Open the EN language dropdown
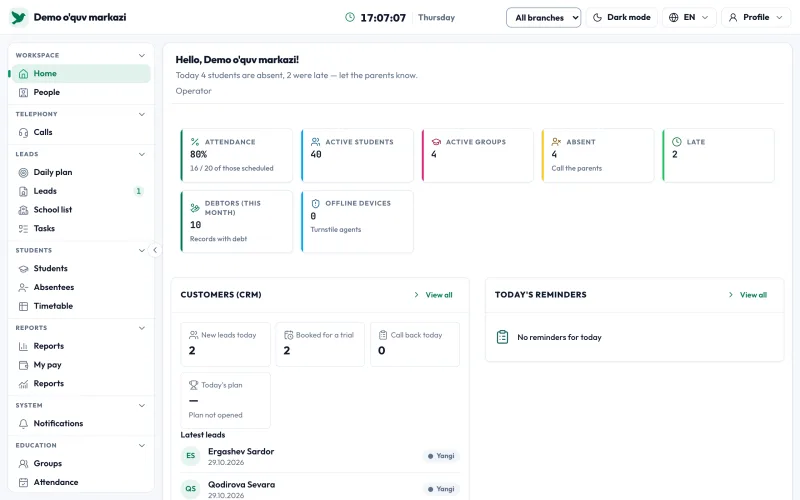Image resolution: width=800 pixels, height=500 pixels. click(x=689, y=17)
